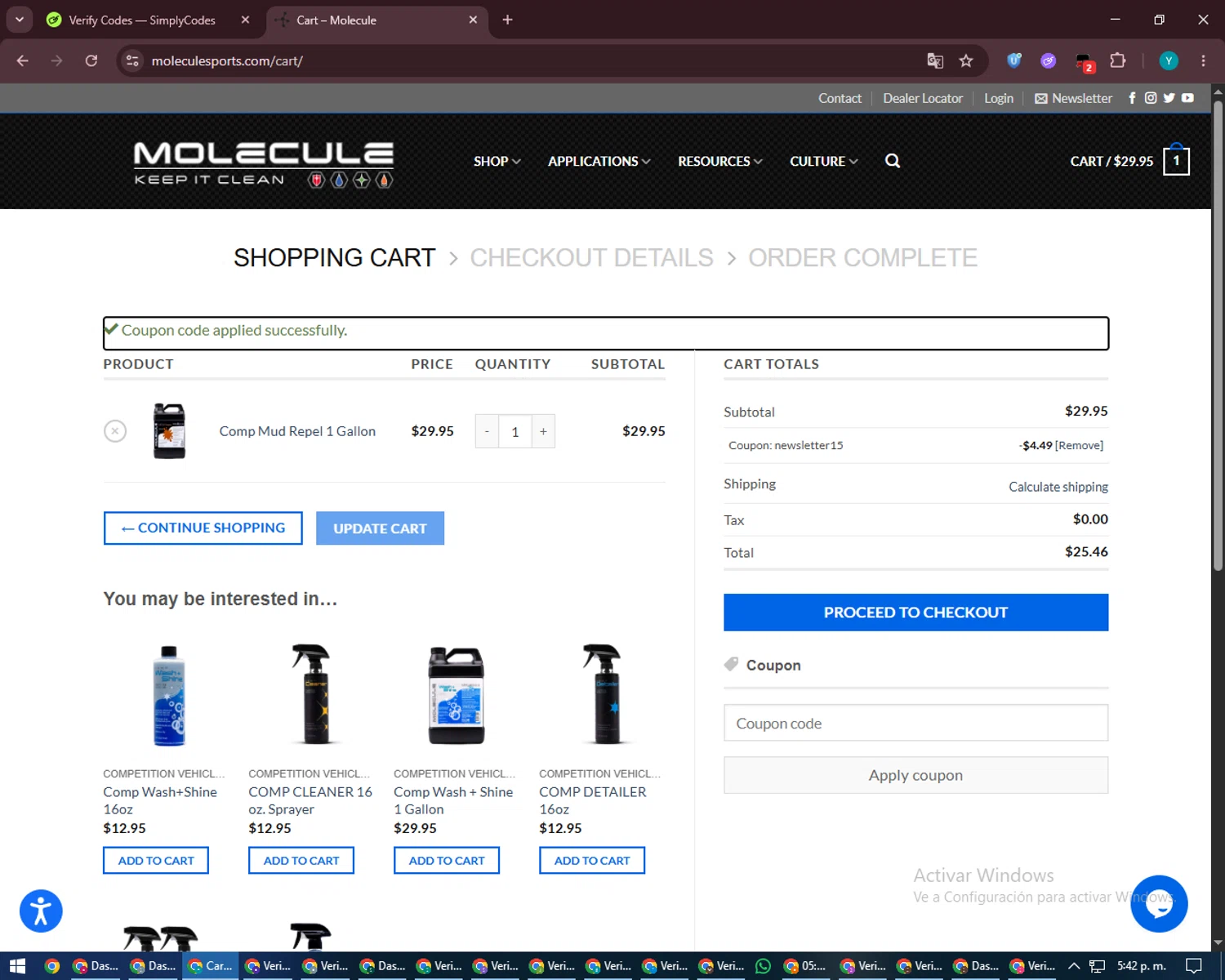1225x980 pixels.
Task: Show hidden system tray icons
Action: coord(1074,966)
